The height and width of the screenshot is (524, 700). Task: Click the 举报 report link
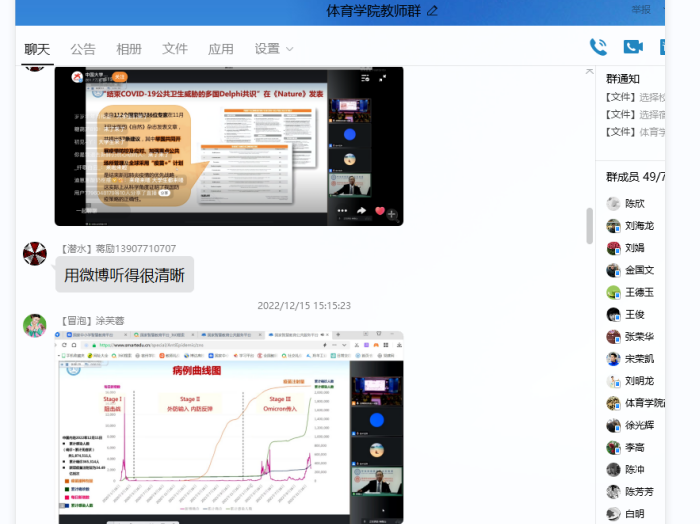point(640,10)
